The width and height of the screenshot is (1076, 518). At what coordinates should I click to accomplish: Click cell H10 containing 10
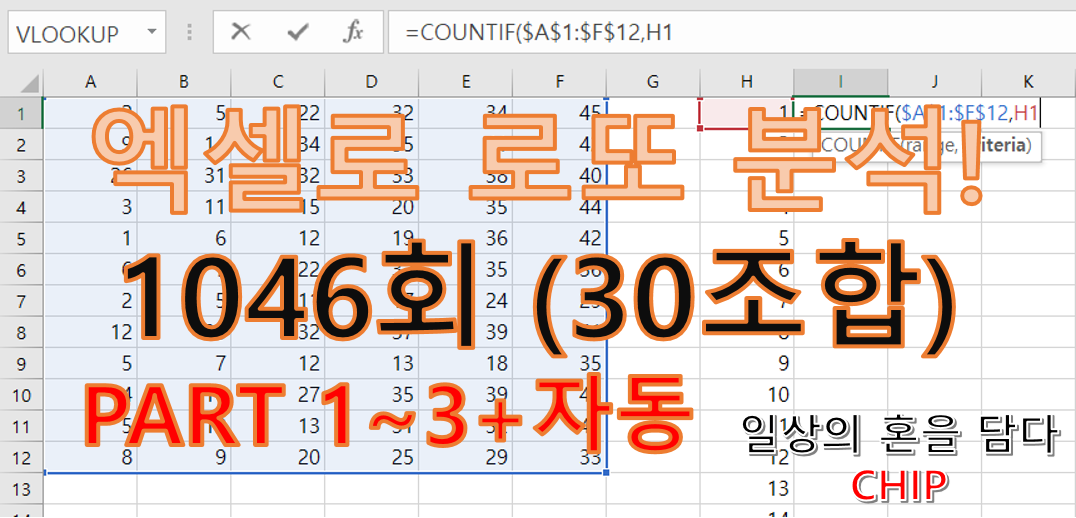click(x=747, y=395)
